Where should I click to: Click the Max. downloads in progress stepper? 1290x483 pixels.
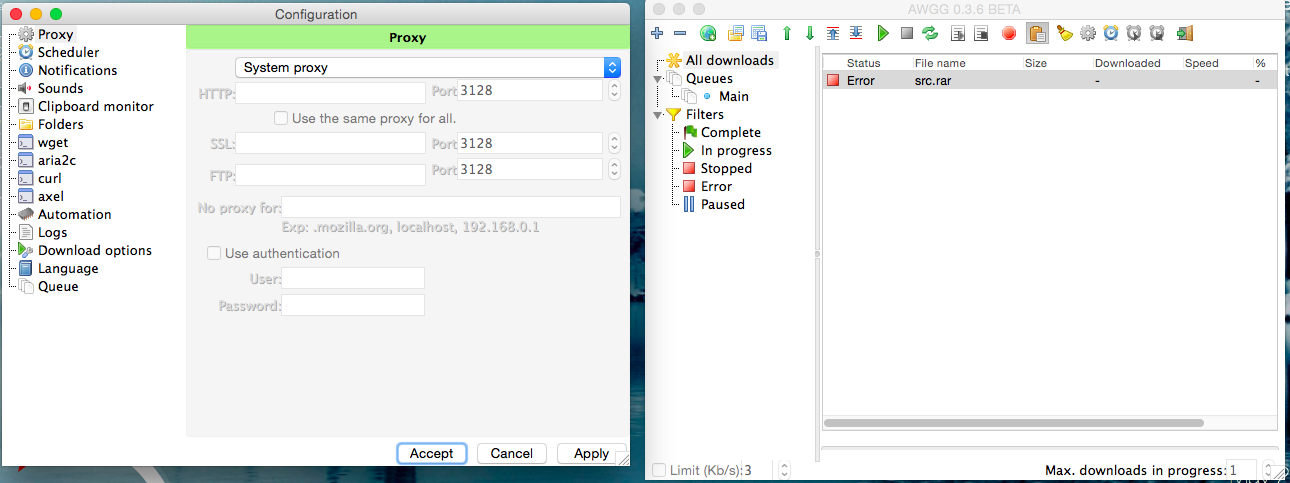(x=1270, y=470)
